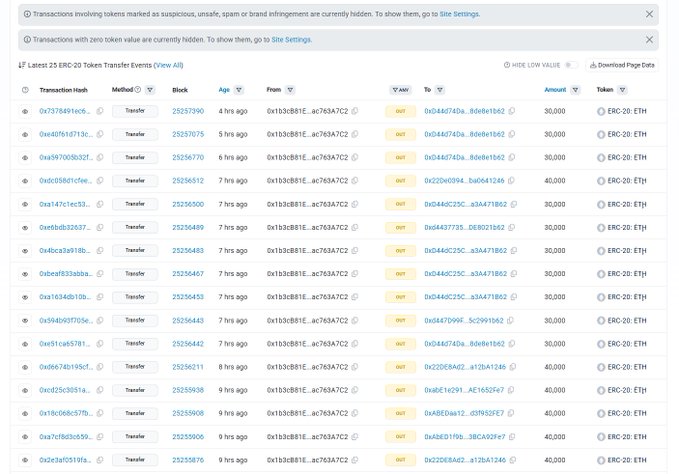
Task: Copy From address in block 25256483 row
Action: pos(355,250)
